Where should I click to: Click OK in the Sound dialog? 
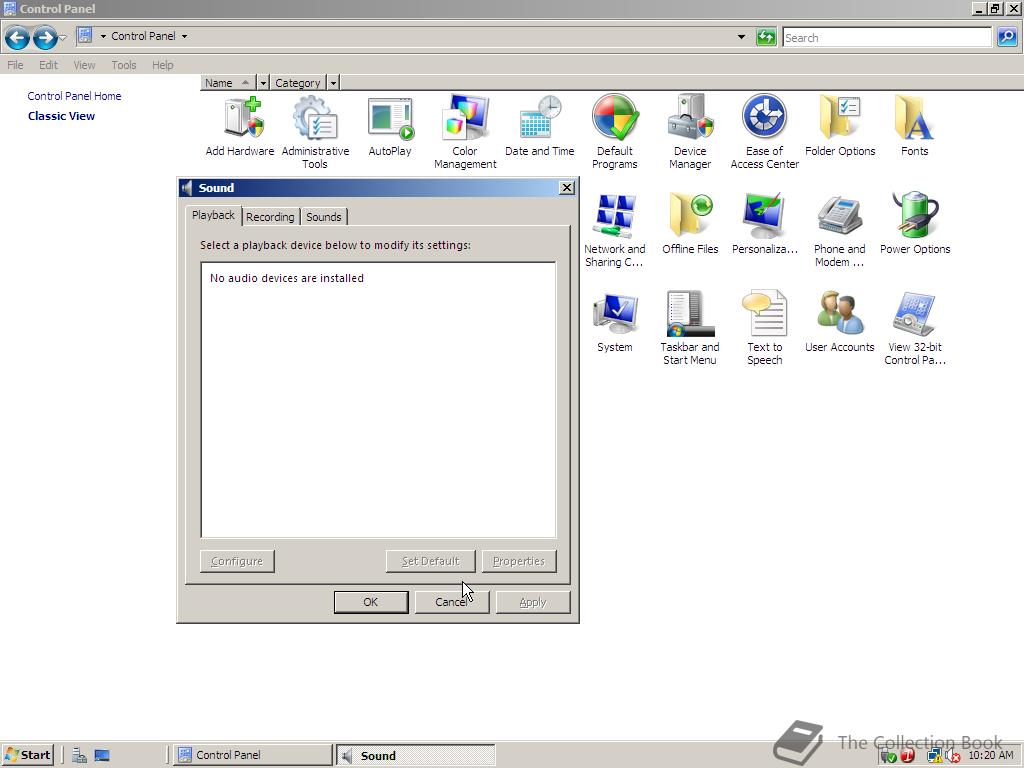[370, 602]
